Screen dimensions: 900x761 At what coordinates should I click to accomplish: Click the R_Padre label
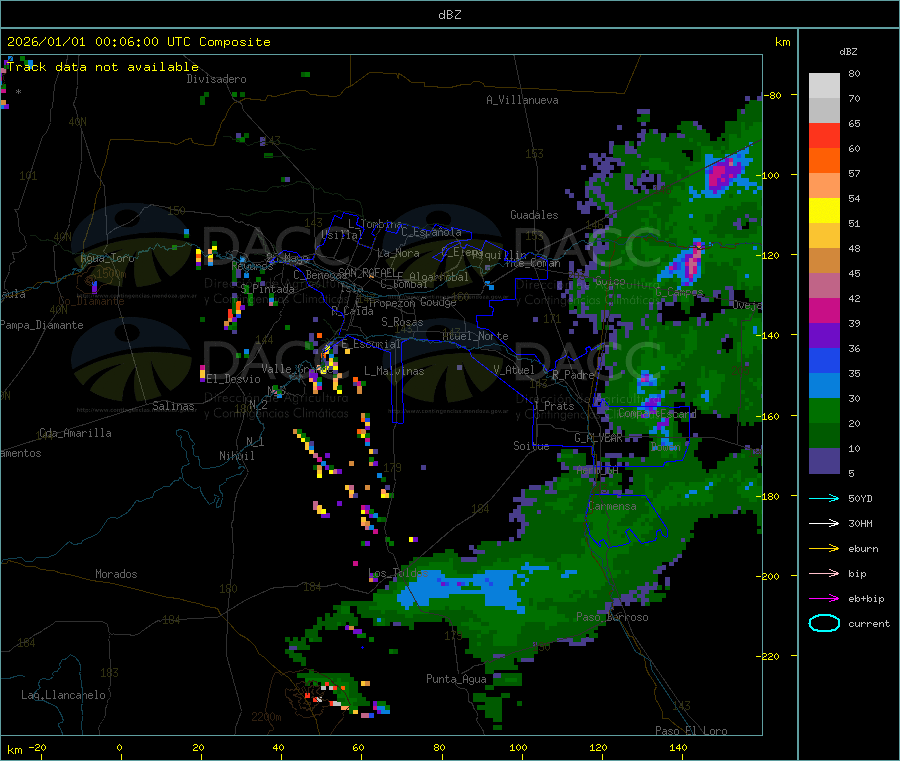pyautogui.click(x=573, y=375)
